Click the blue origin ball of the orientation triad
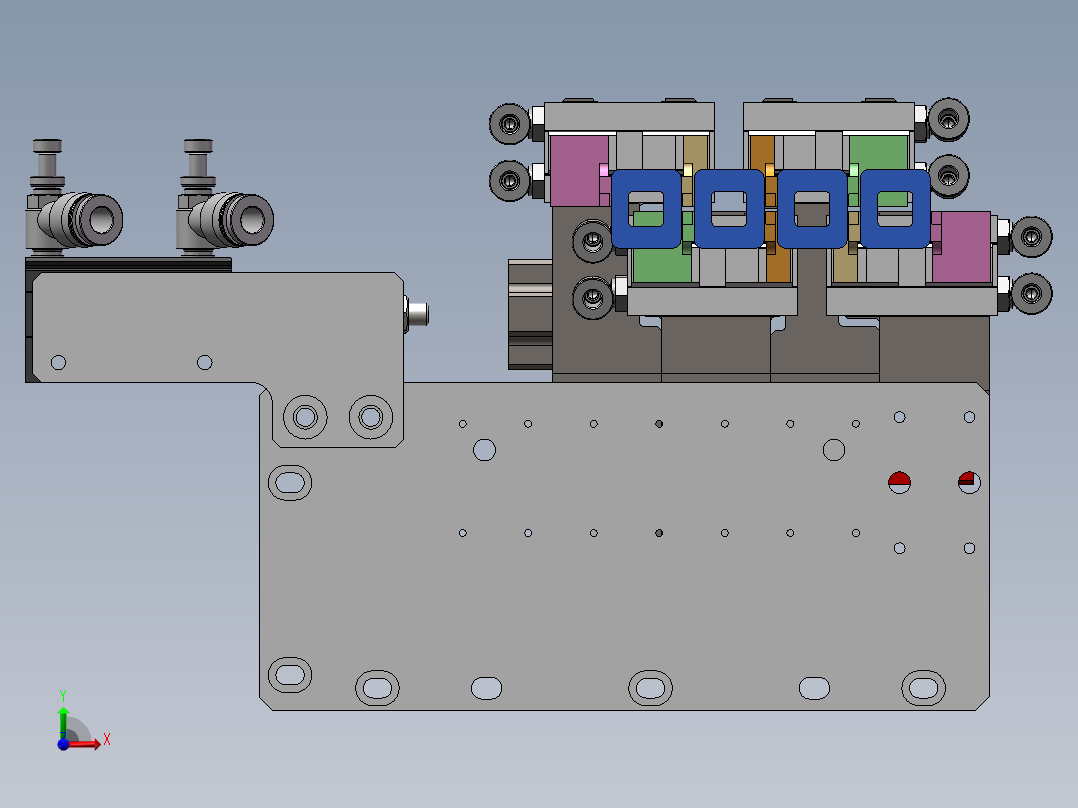Viewport: 1078px width, 808px height. 63,744
